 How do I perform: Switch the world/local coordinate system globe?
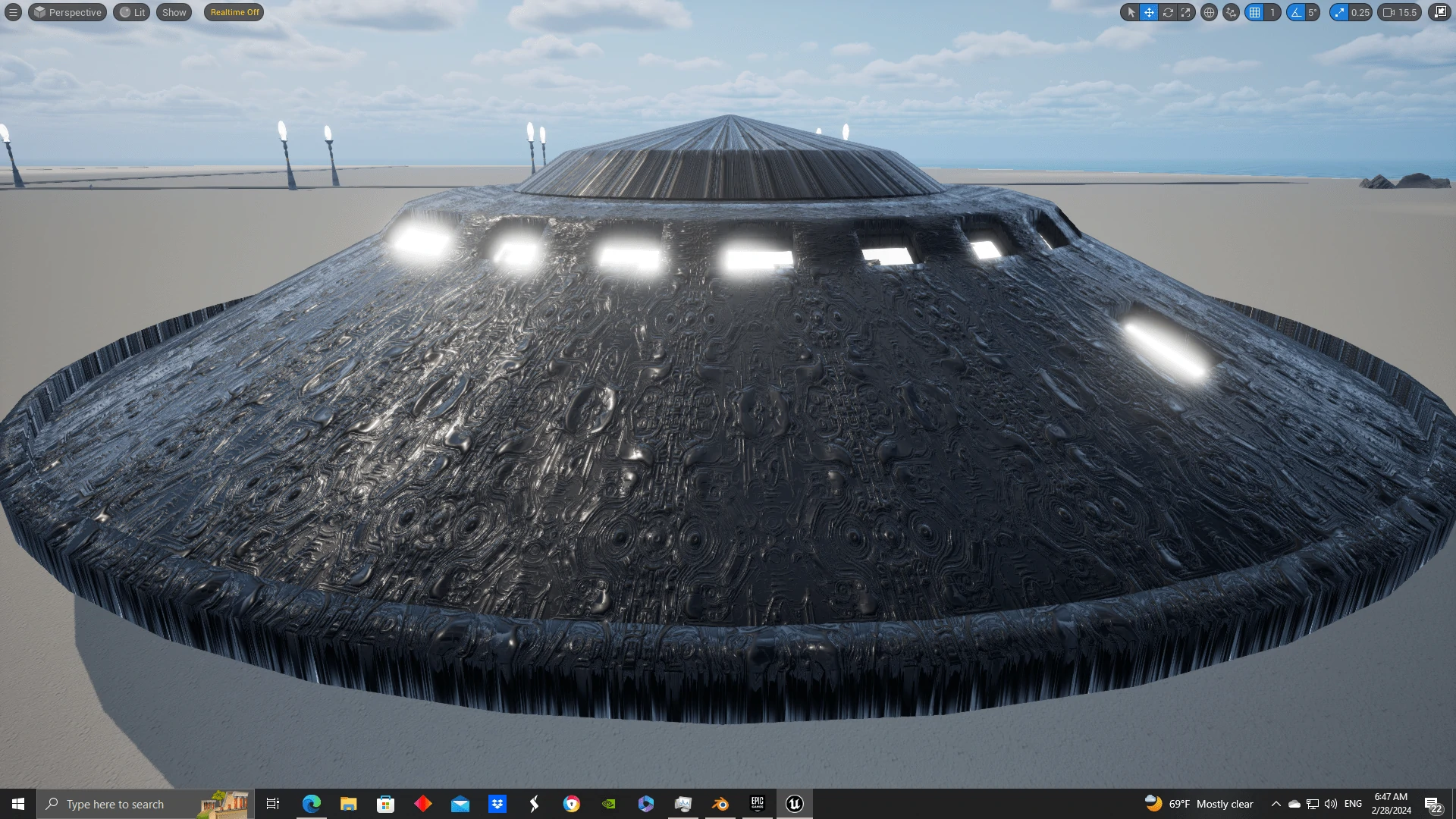(x=1210, y=12)
